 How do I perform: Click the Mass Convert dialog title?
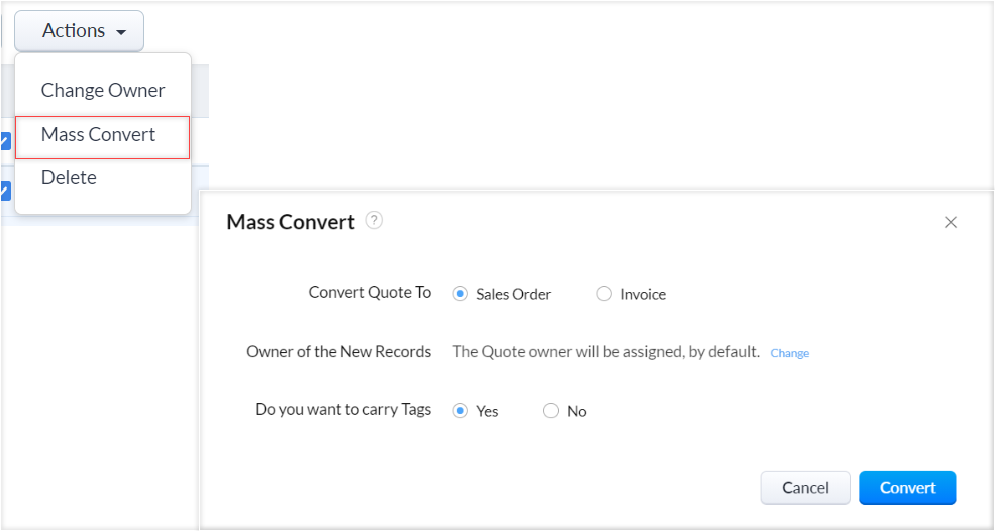point(290,222)
